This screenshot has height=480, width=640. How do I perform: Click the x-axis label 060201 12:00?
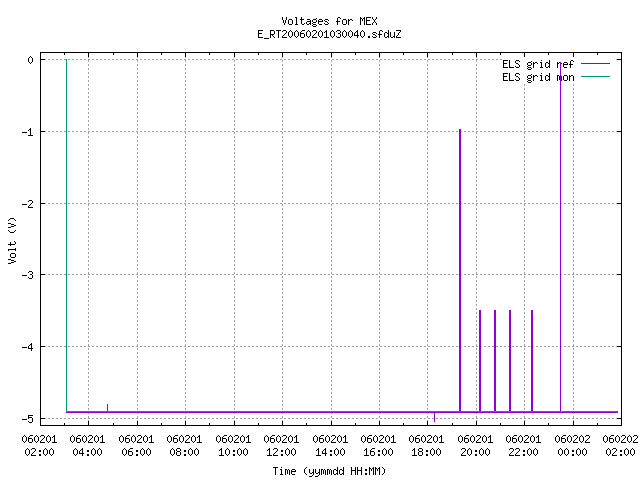(x=281, y=446)
